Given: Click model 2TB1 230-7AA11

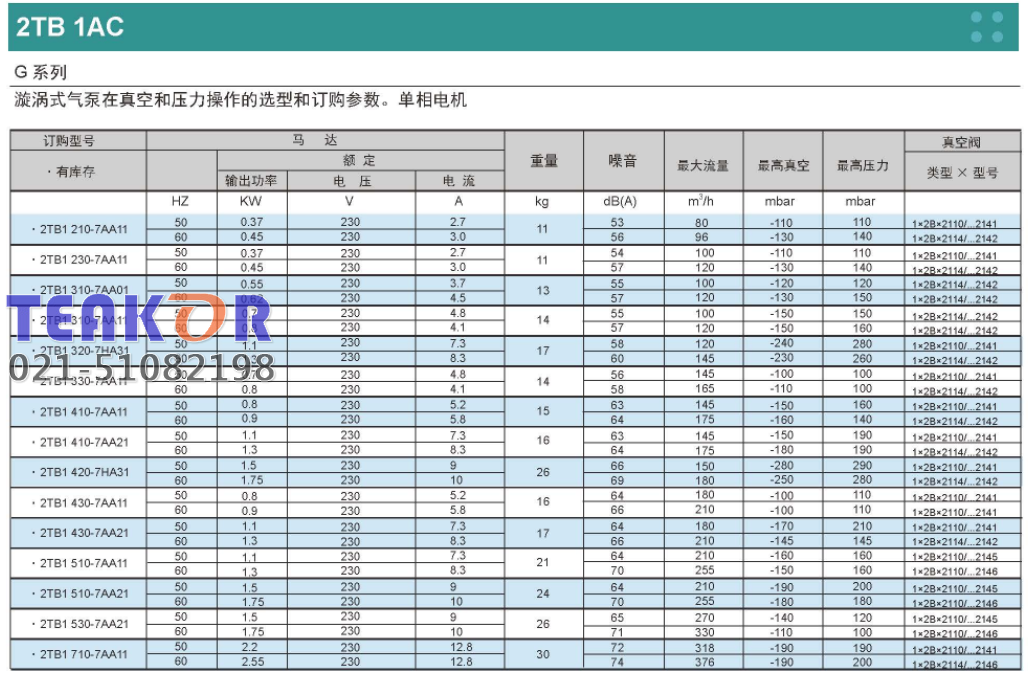Looking at the screenshot, I should [83, 260].
